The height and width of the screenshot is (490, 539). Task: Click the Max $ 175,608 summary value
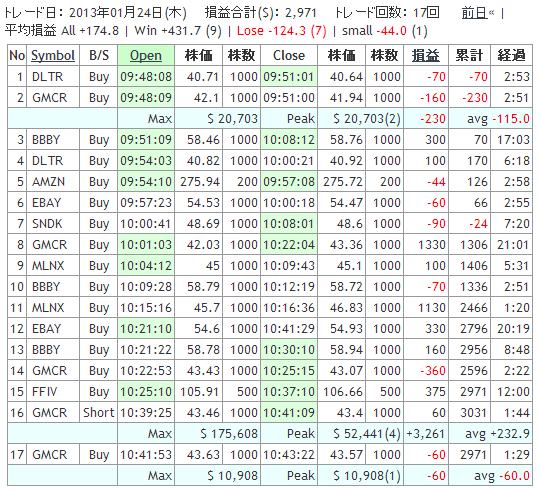(229, 433)
